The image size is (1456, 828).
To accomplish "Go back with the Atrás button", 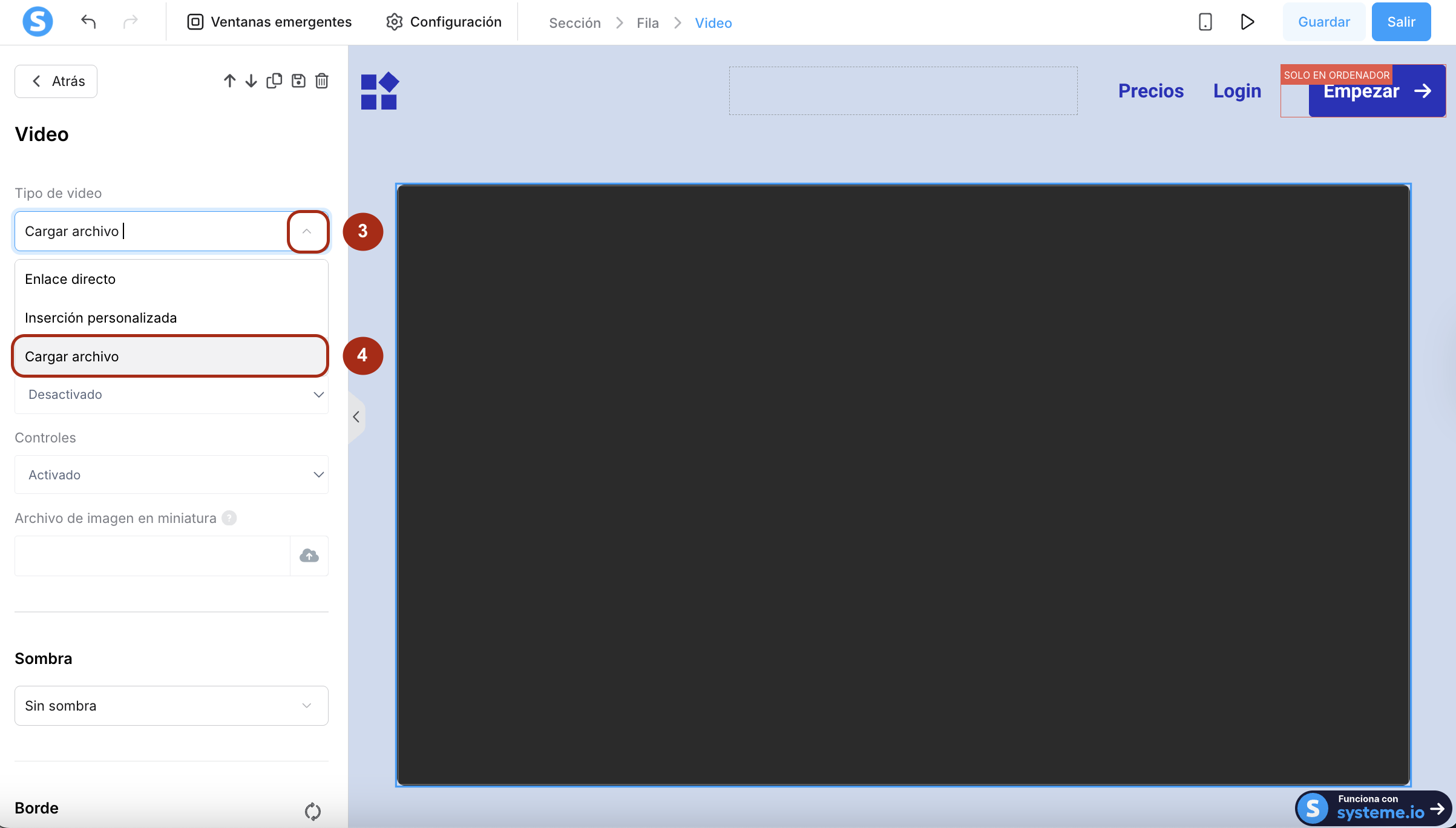I will (56, 81).
